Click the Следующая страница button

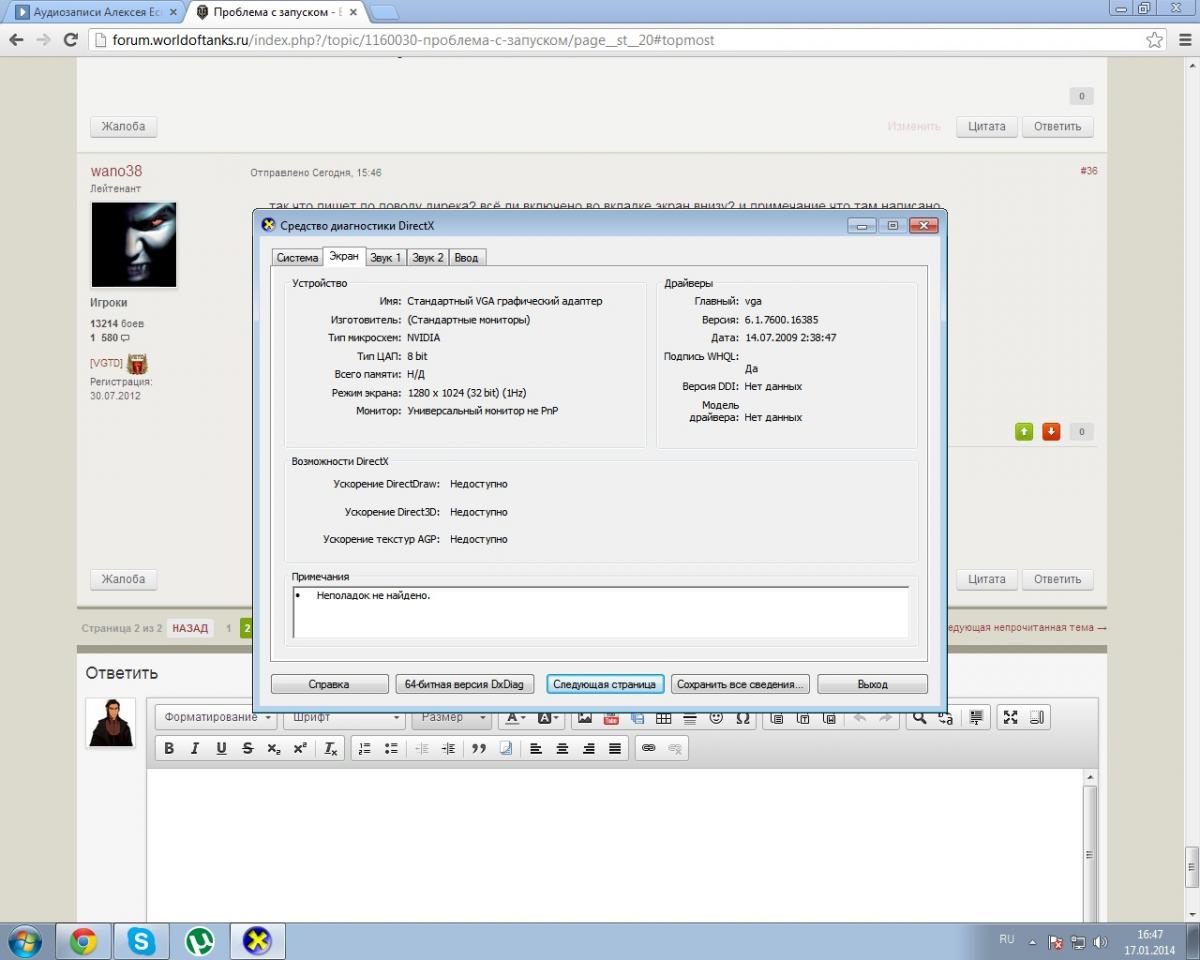[605, 684]
